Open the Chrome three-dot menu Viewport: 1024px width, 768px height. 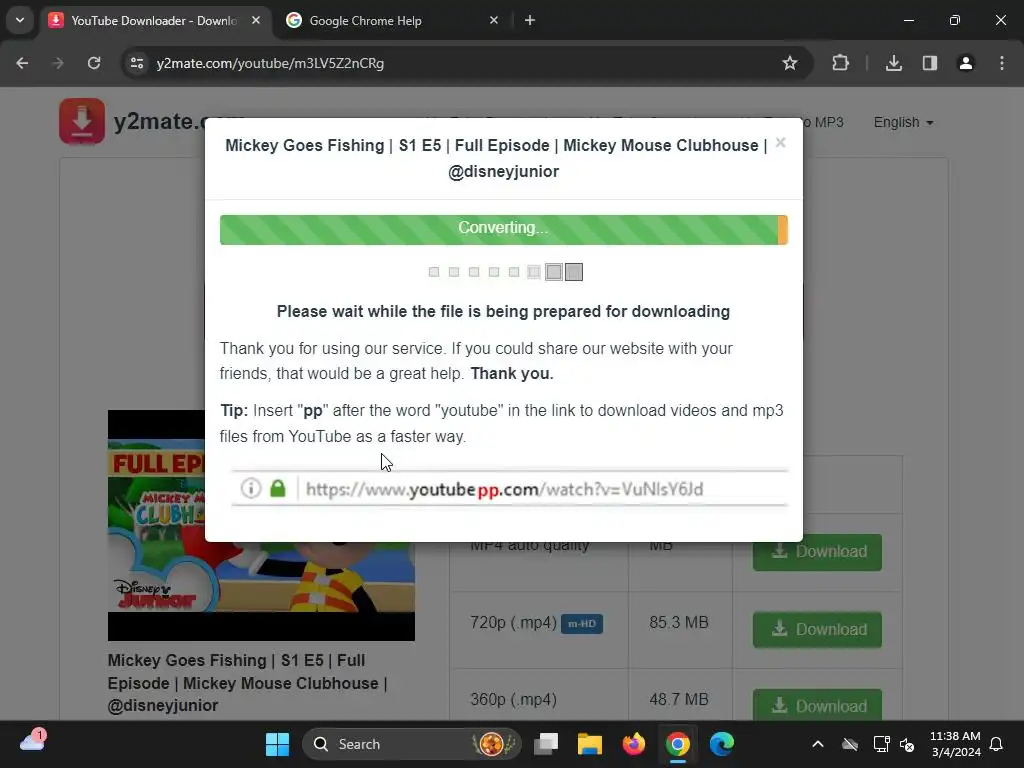coord(1001,63)
